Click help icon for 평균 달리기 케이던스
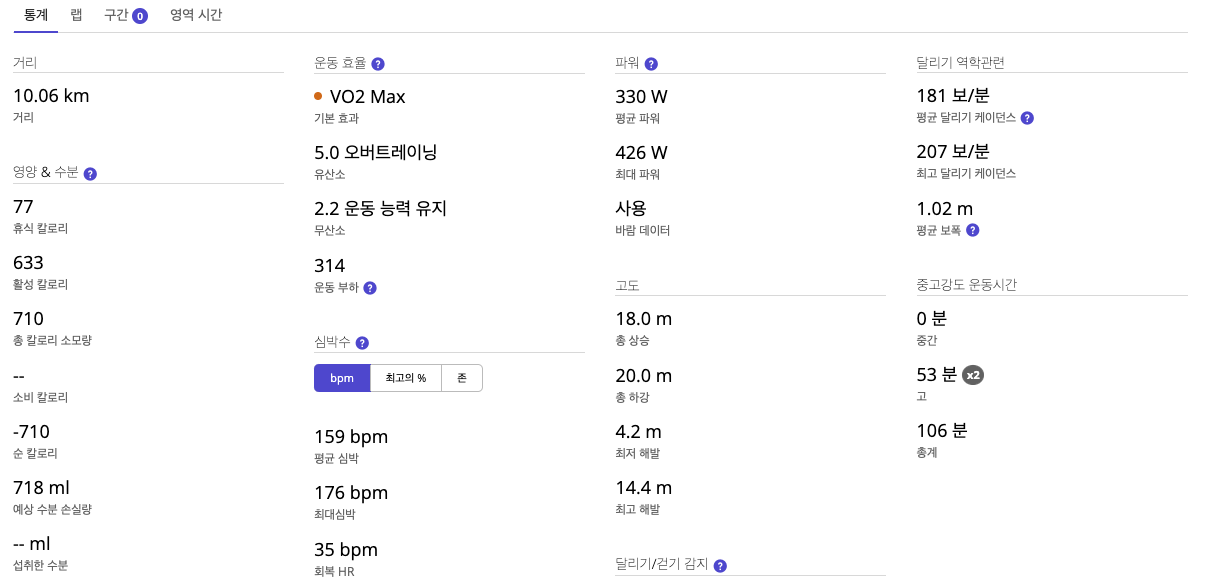Image resolution: width=1208 pixels, height=584 pixels. (1027, 118)
